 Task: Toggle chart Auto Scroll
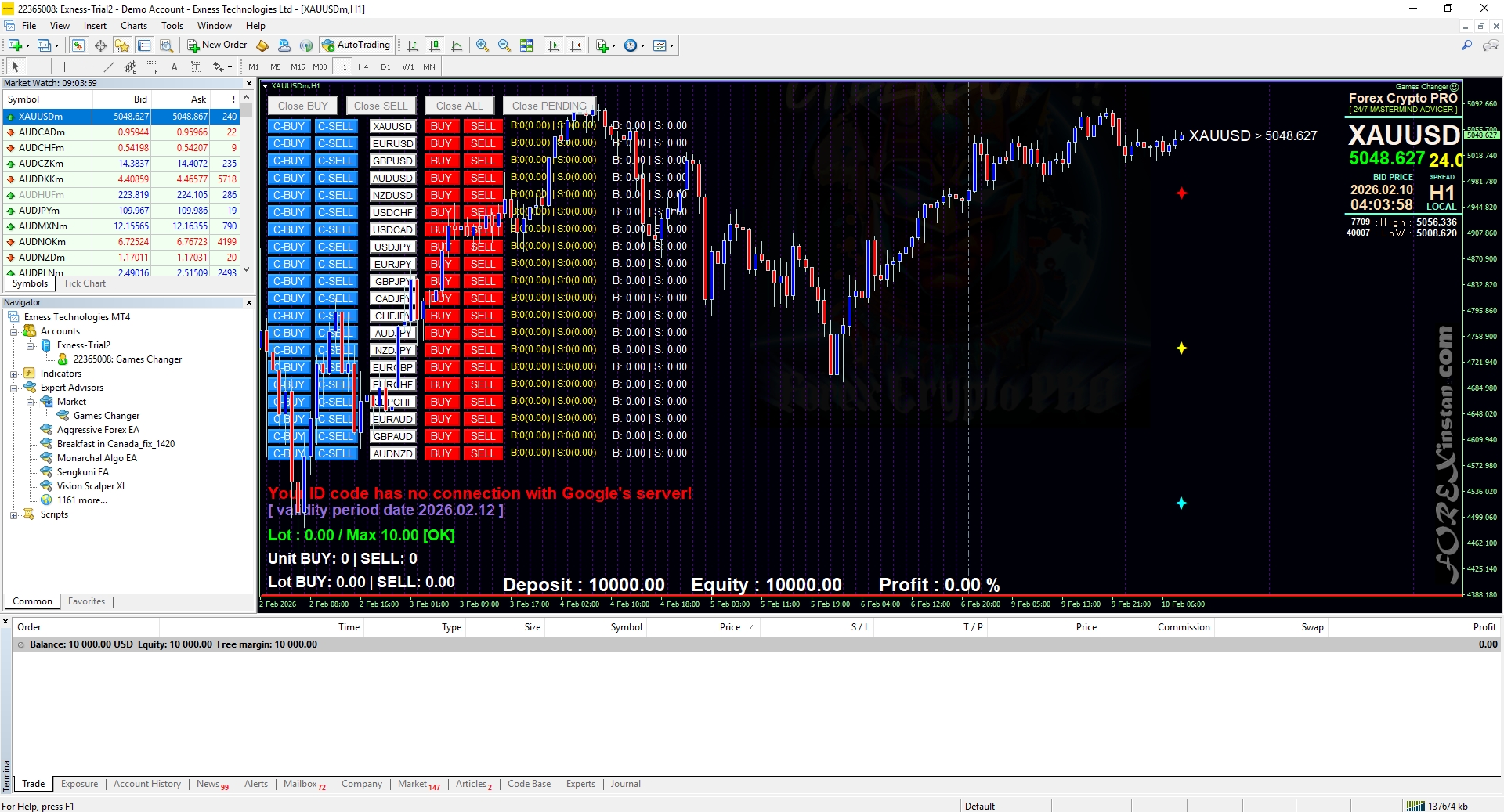click(x=554, y=45)
